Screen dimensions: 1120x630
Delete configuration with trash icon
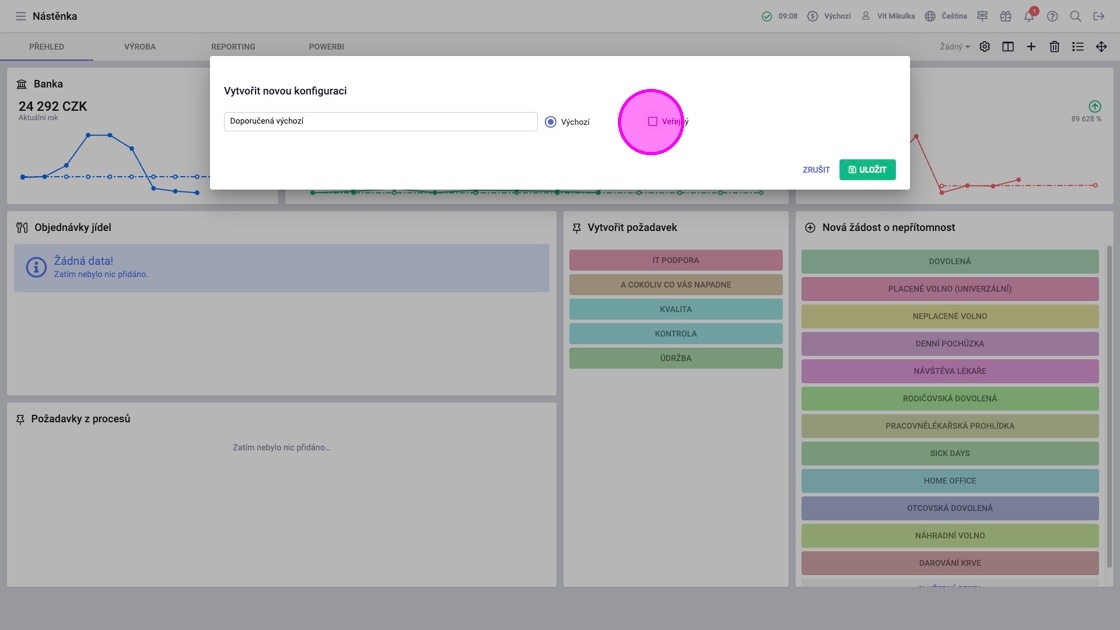pos(1054,46)
